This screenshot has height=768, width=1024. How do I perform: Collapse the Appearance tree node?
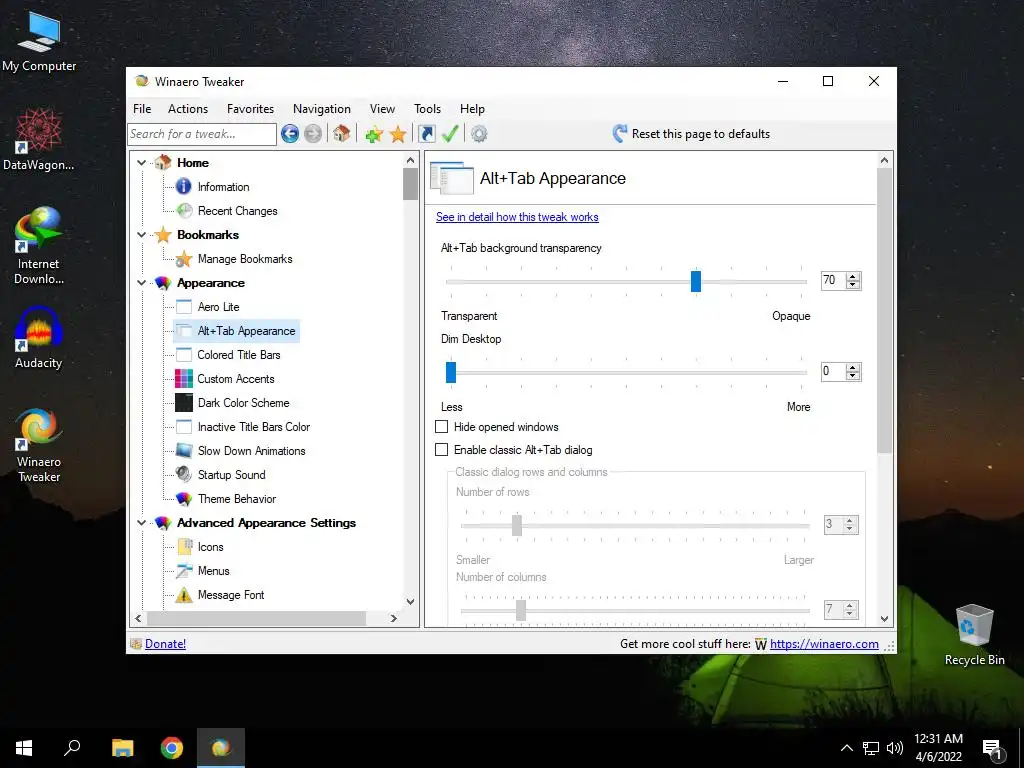pyautogui.click(x=142, y=283)
